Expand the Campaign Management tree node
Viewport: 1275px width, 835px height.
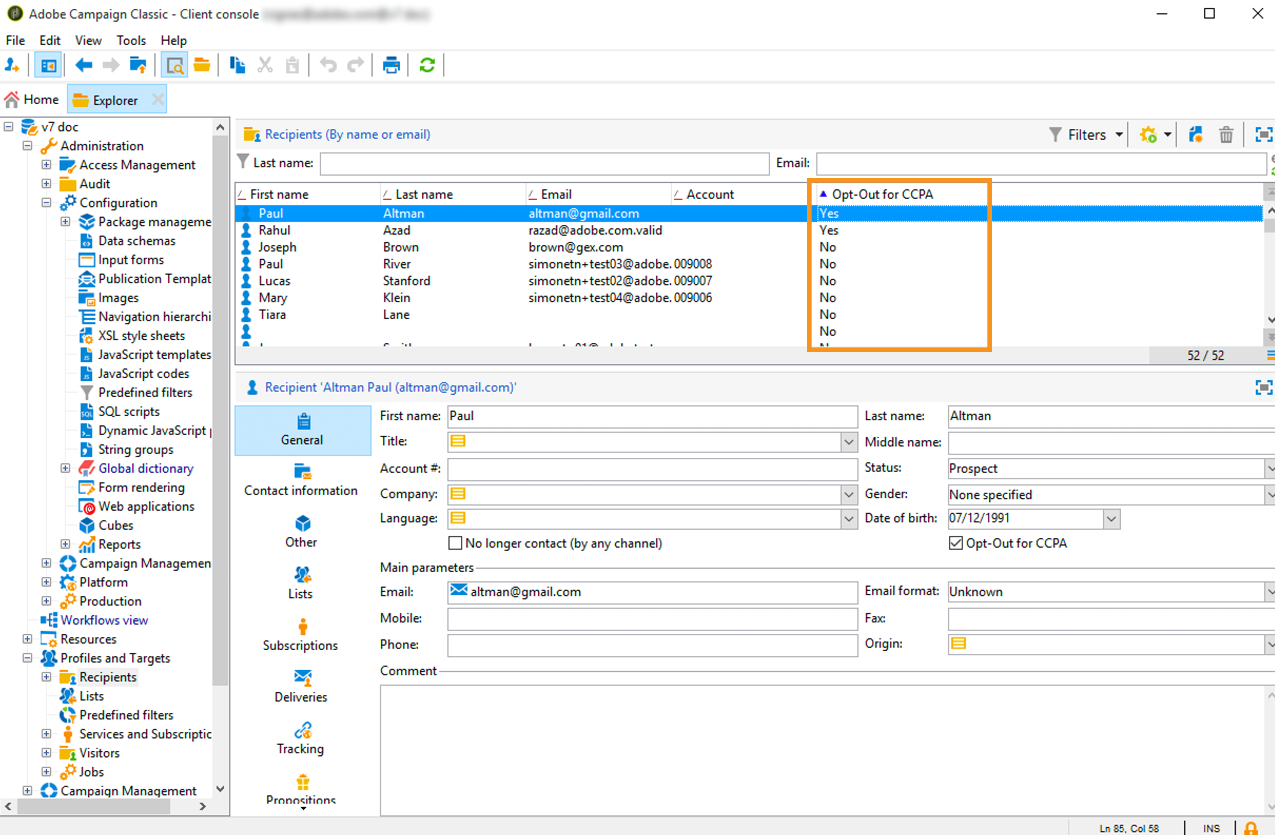click(x=27, y=791)
